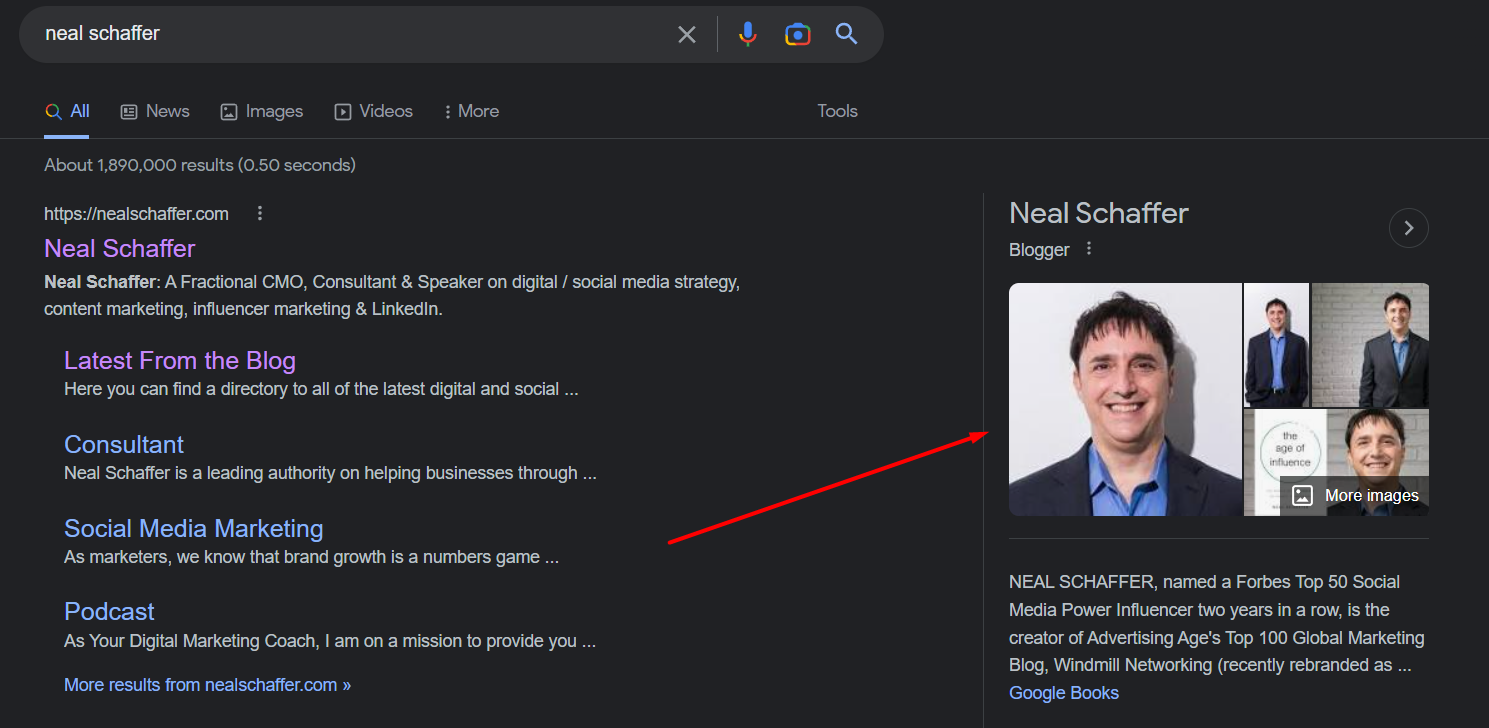Viewport: 1489px width, 728px height.
Task: Click the More images button
Action: [1354, 495]
